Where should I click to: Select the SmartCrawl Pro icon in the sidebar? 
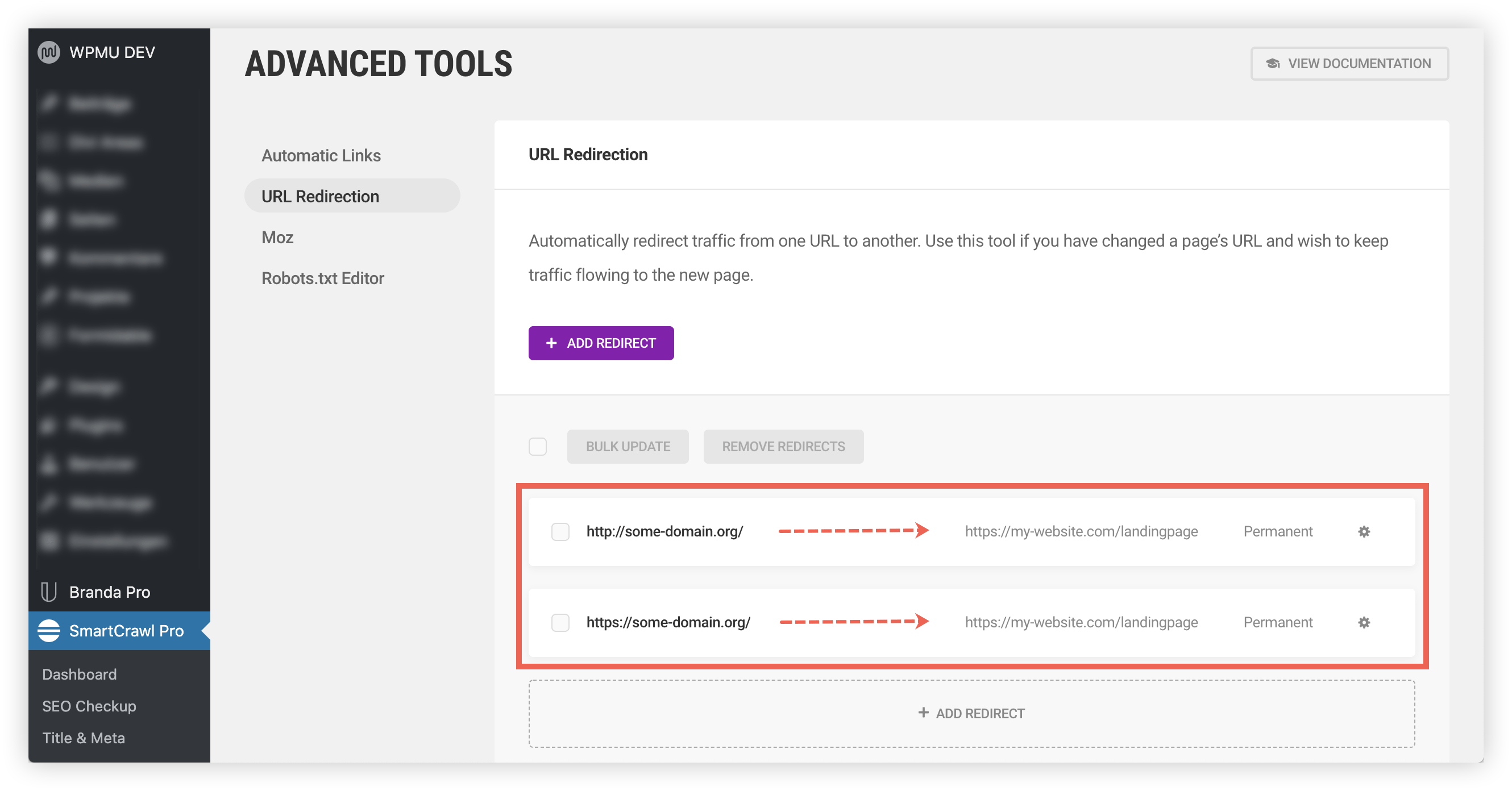[x=49, y=630]
